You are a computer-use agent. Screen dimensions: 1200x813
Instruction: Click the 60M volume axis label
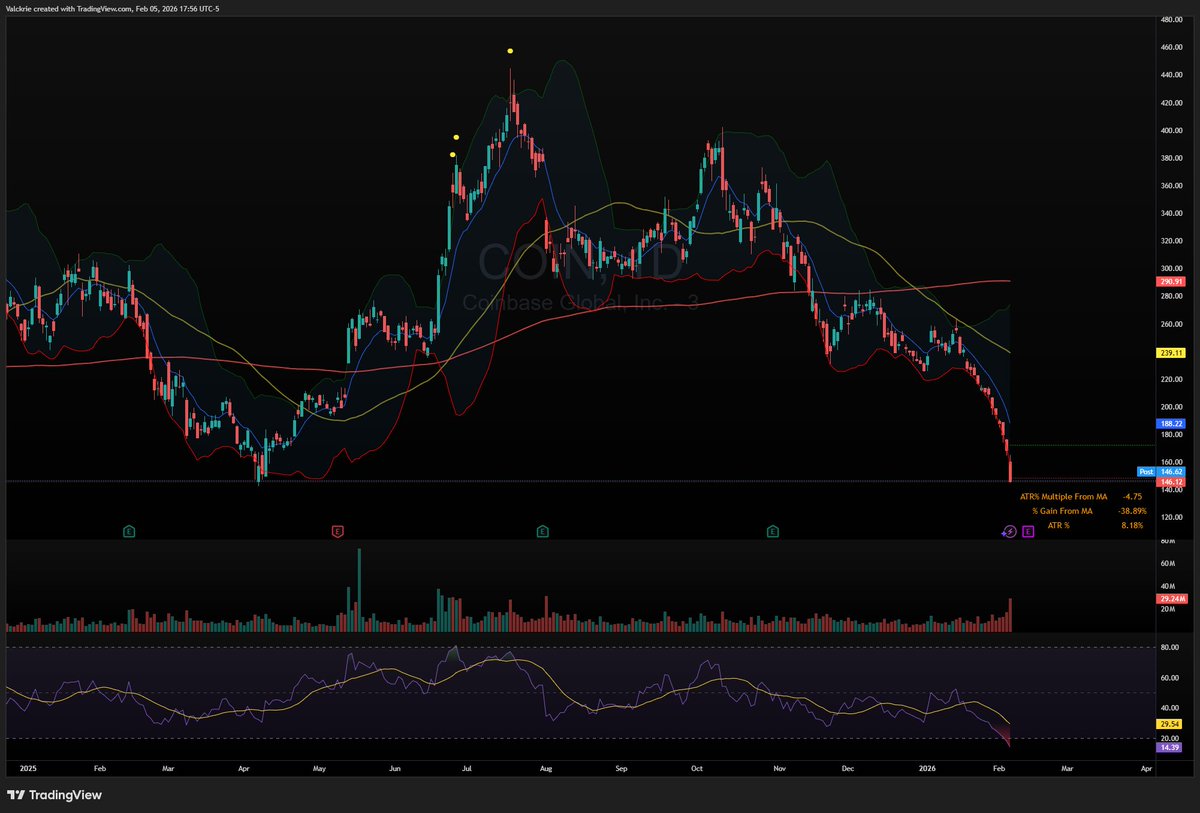(1166, 563)
